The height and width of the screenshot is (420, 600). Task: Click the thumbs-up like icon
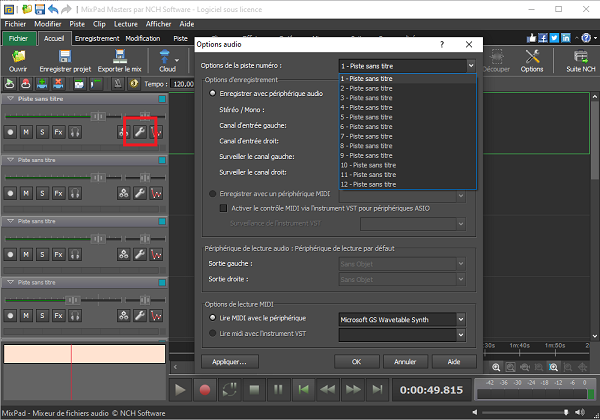531,38
